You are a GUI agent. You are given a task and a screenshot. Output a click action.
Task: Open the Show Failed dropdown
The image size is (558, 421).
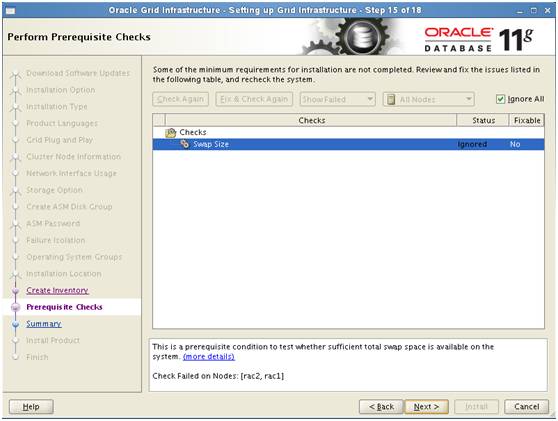pos(337,99)
